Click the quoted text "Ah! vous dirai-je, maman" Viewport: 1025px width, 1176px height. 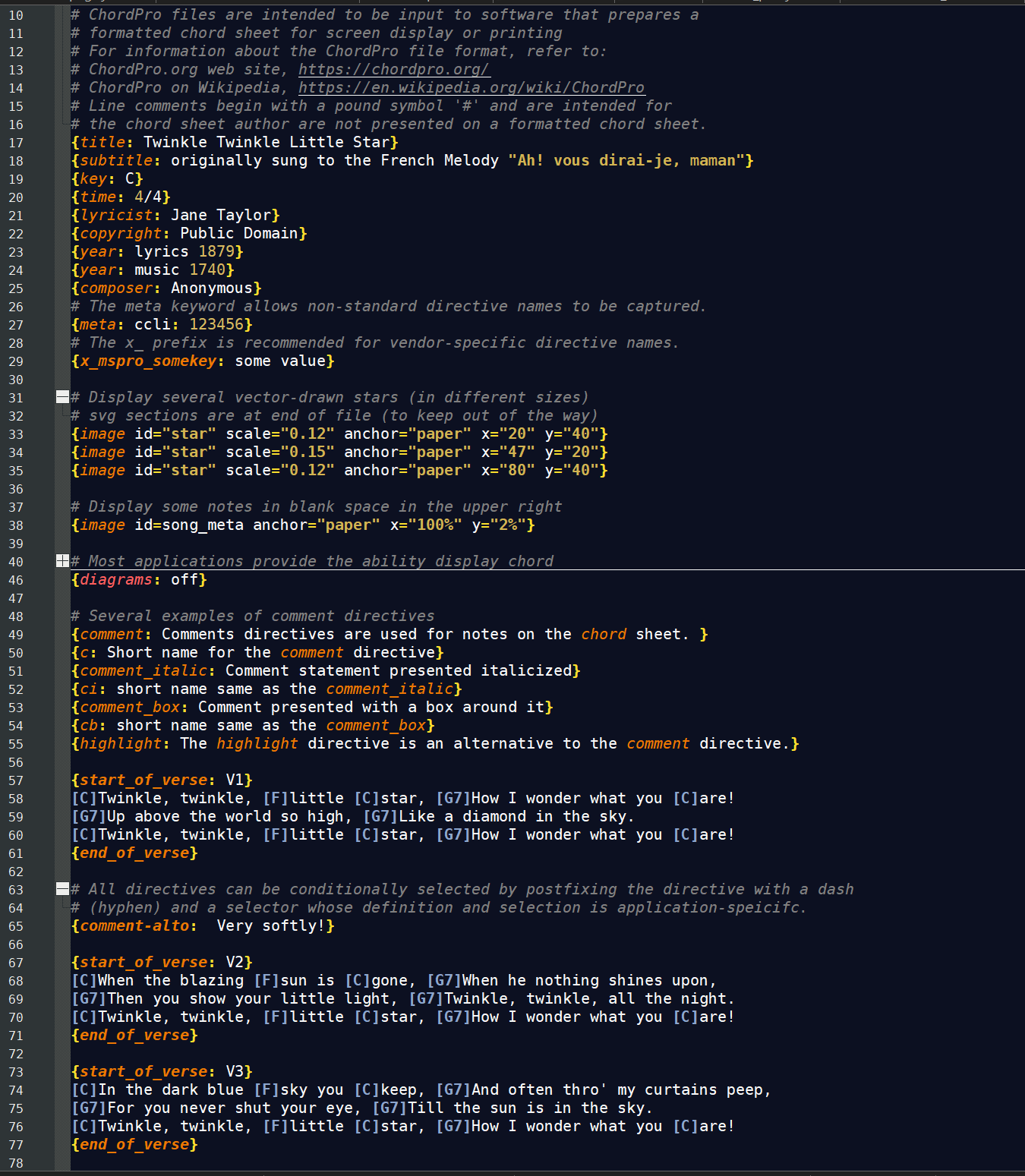click(x=626, y=160)
